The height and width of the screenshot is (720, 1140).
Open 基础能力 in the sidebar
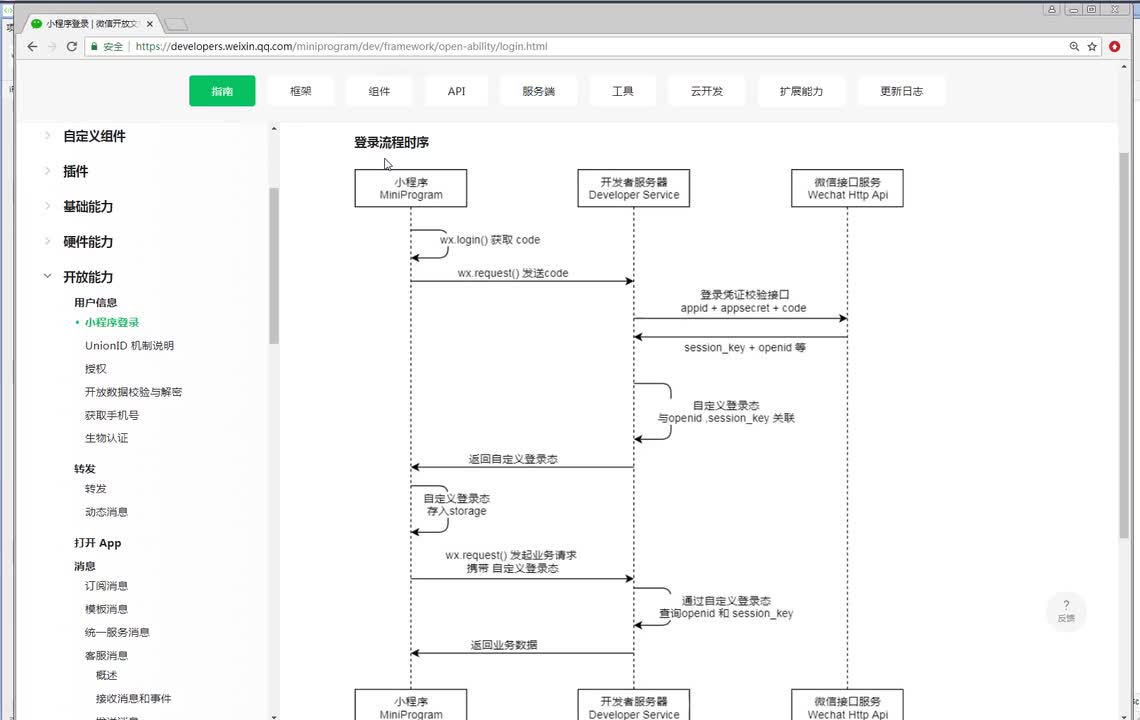click(x=88, y=207)
